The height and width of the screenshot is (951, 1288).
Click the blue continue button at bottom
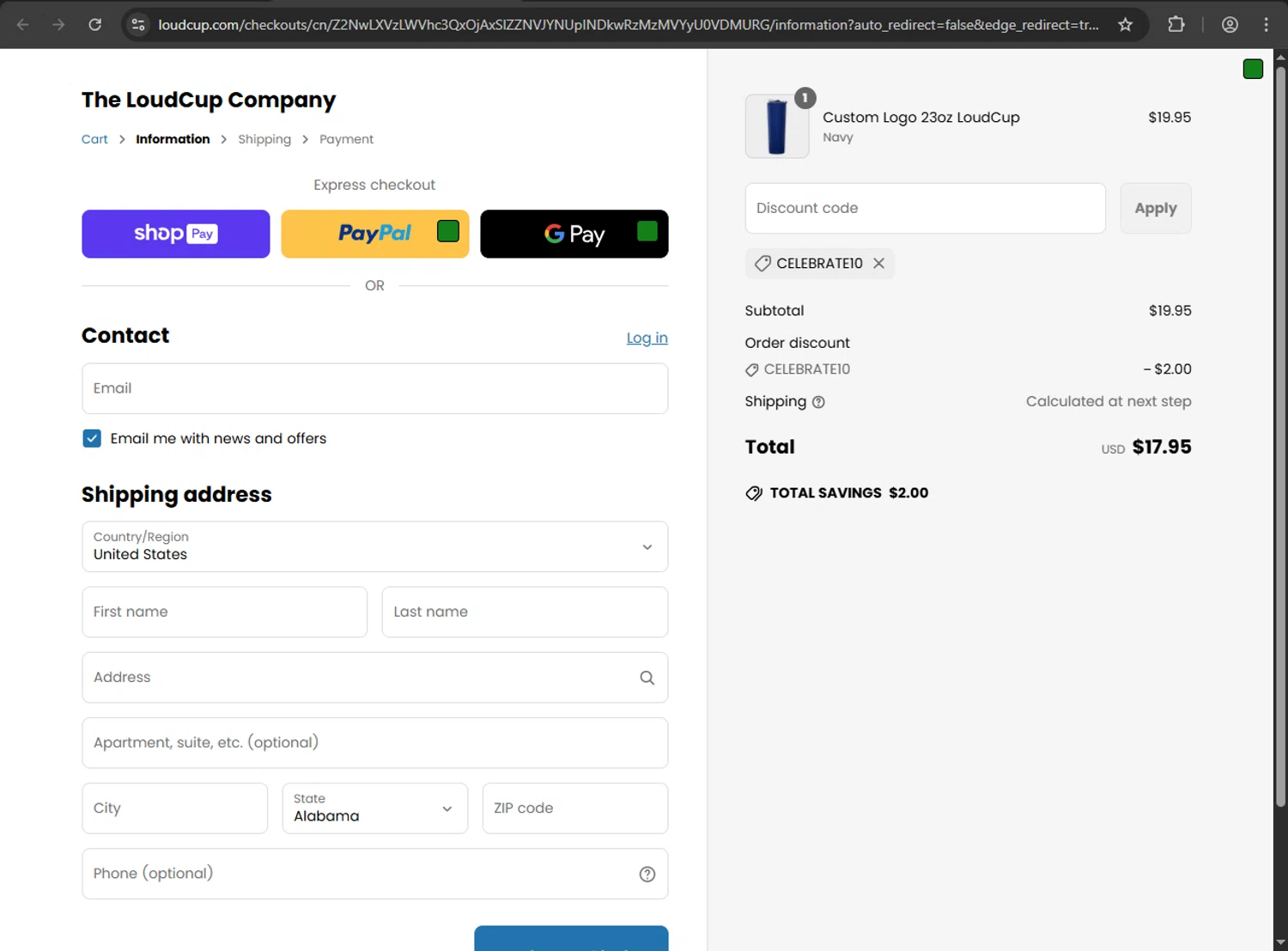(x=571, y=939)
